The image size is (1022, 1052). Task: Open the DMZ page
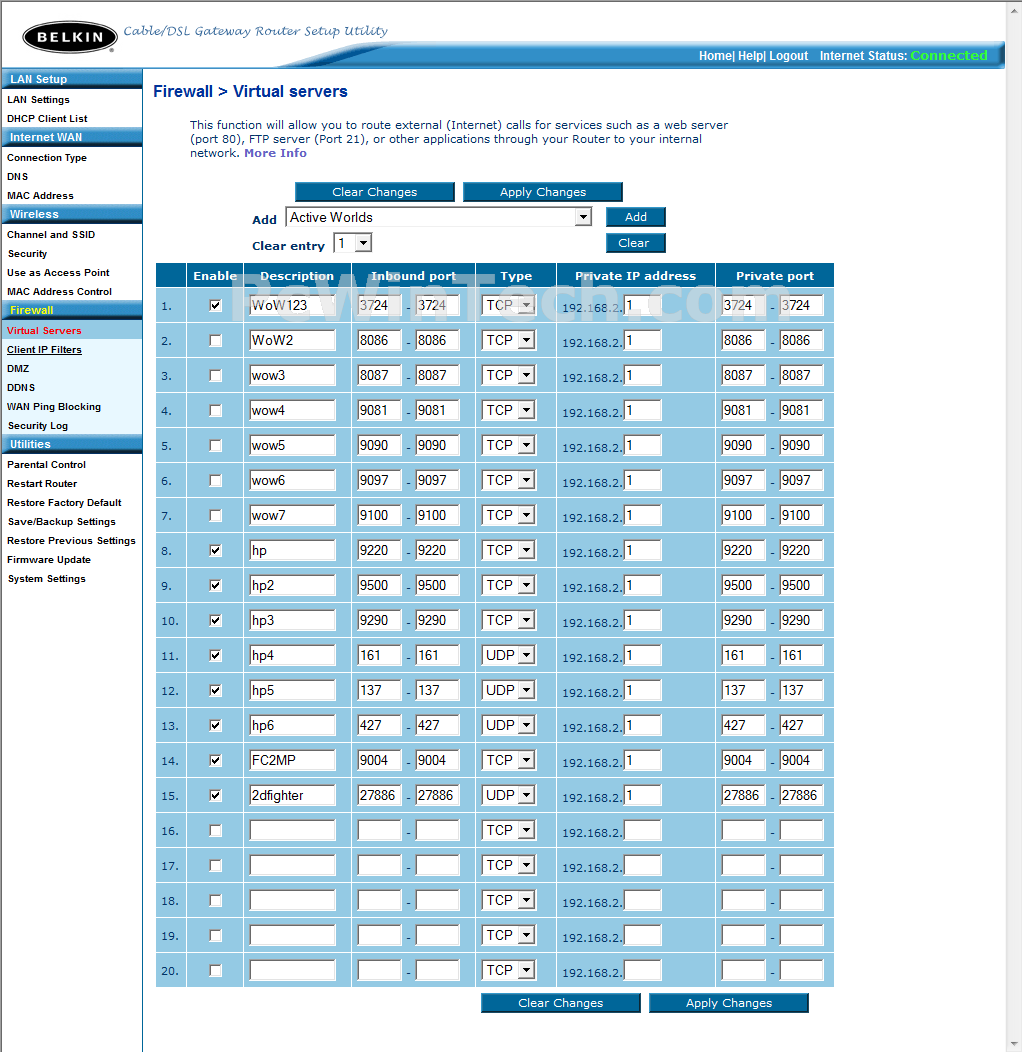[x=18, y=368]
